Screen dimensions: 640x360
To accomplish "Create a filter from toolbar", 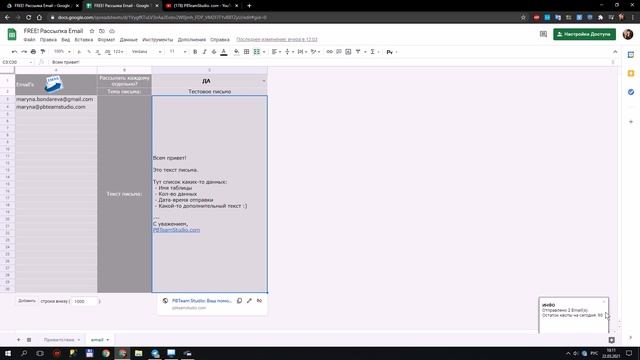I will tap(358, 52).
